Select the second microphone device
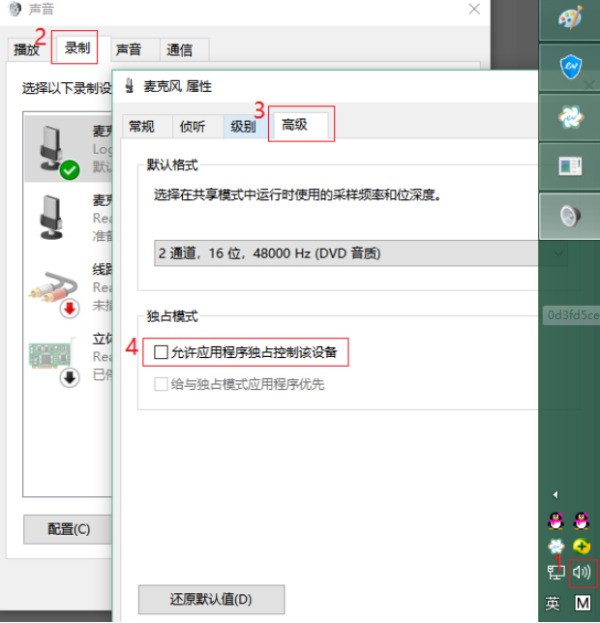 point(68,217)
